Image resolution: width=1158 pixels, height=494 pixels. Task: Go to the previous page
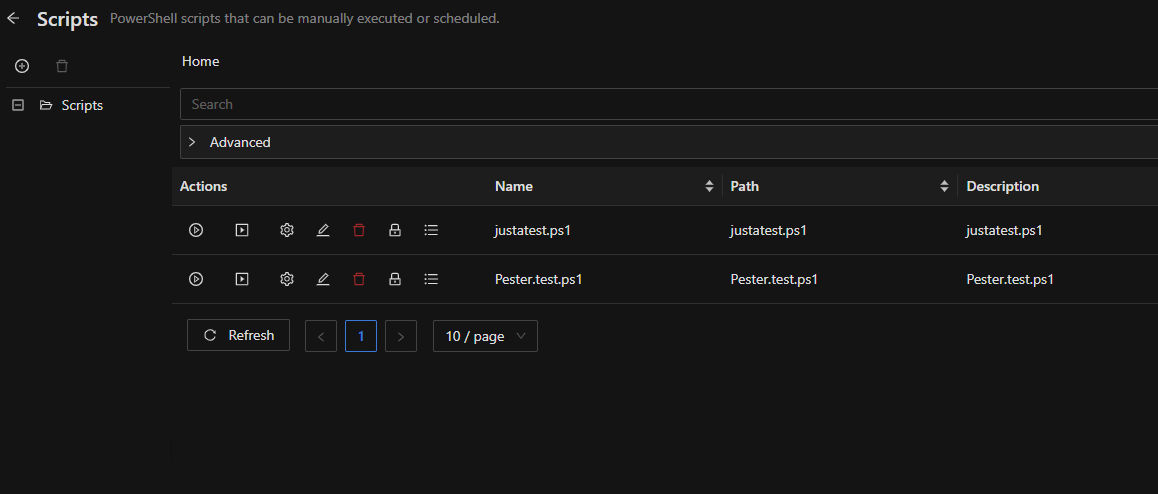point(321,336)
